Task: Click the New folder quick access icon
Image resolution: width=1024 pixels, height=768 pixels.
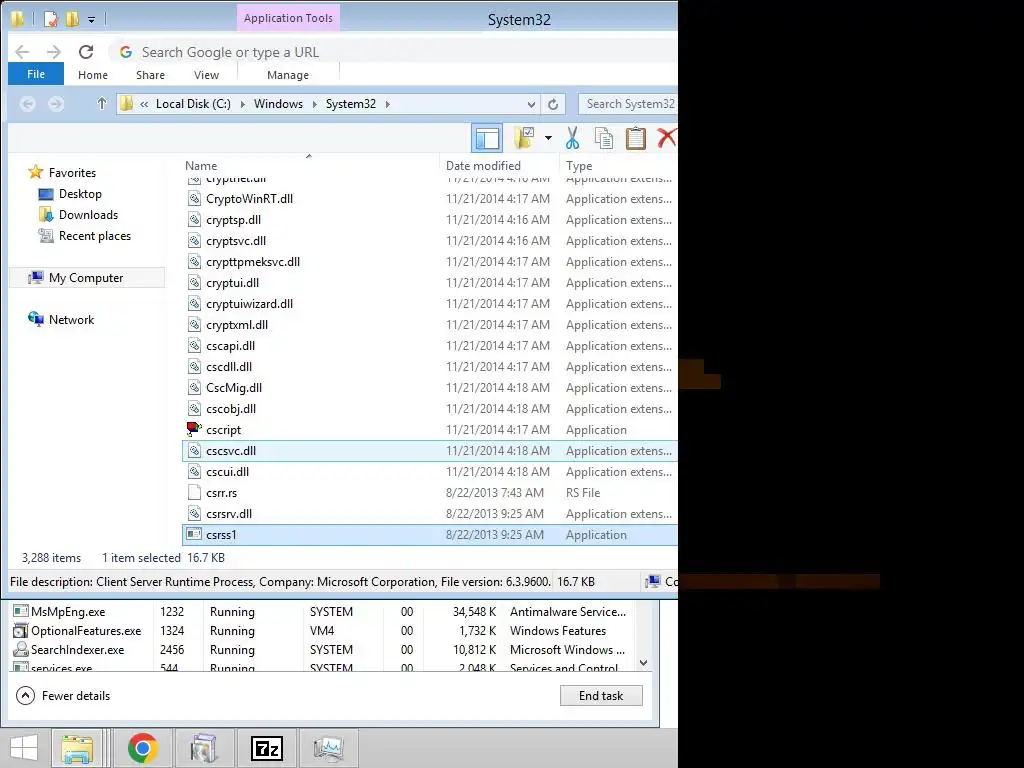Action: tap(72, 19)
